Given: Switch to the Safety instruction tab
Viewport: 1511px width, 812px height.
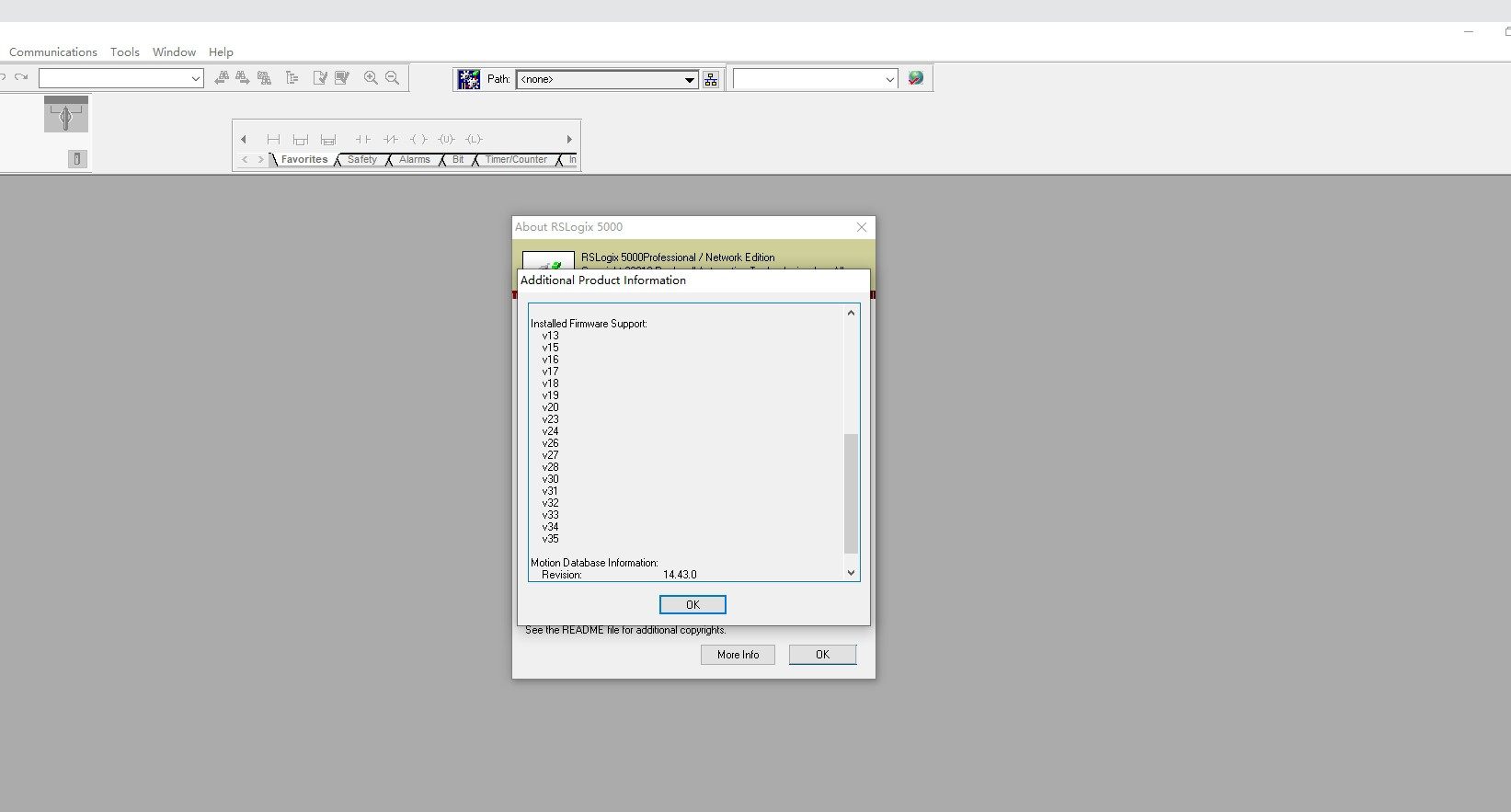Looking at the screenshot, I should (x=362, y=160).
